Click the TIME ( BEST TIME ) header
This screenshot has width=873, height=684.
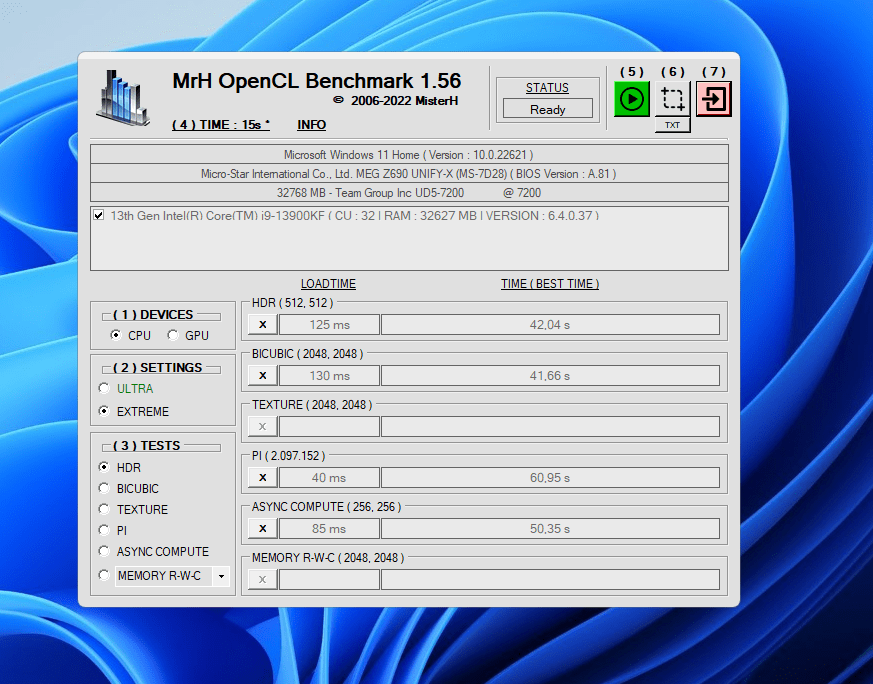click(550, 284)
